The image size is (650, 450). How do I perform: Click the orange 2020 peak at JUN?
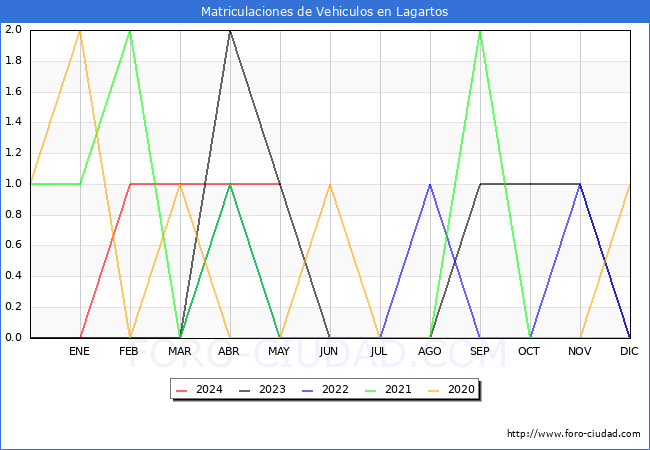[x=330, y=184]
